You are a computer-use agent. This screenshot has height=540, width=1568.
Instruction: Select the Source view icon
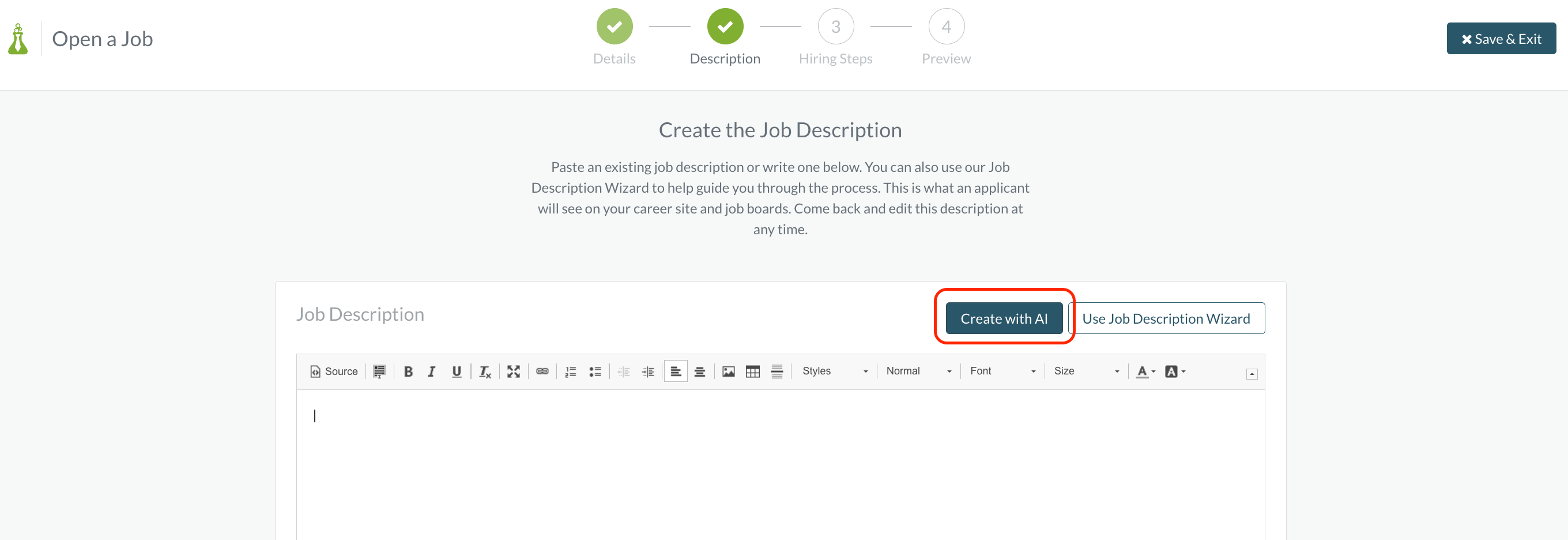pyautogui.click(x=334, y=370)
